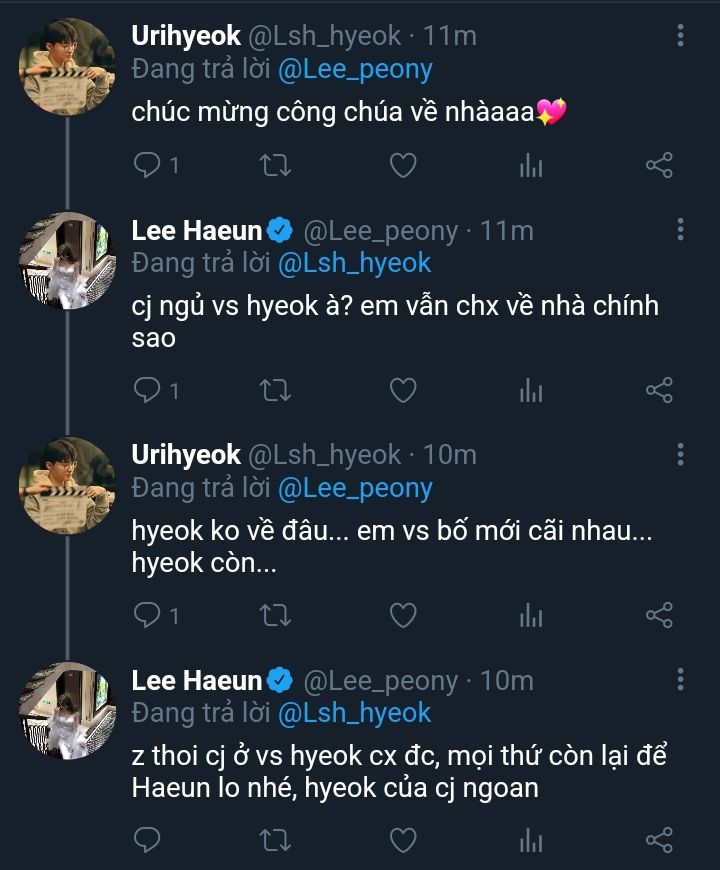Viewport: 720px width, 870px height.
Task: Share the 'chúc mừng công chúa' tweet
Action: (659, 166)
